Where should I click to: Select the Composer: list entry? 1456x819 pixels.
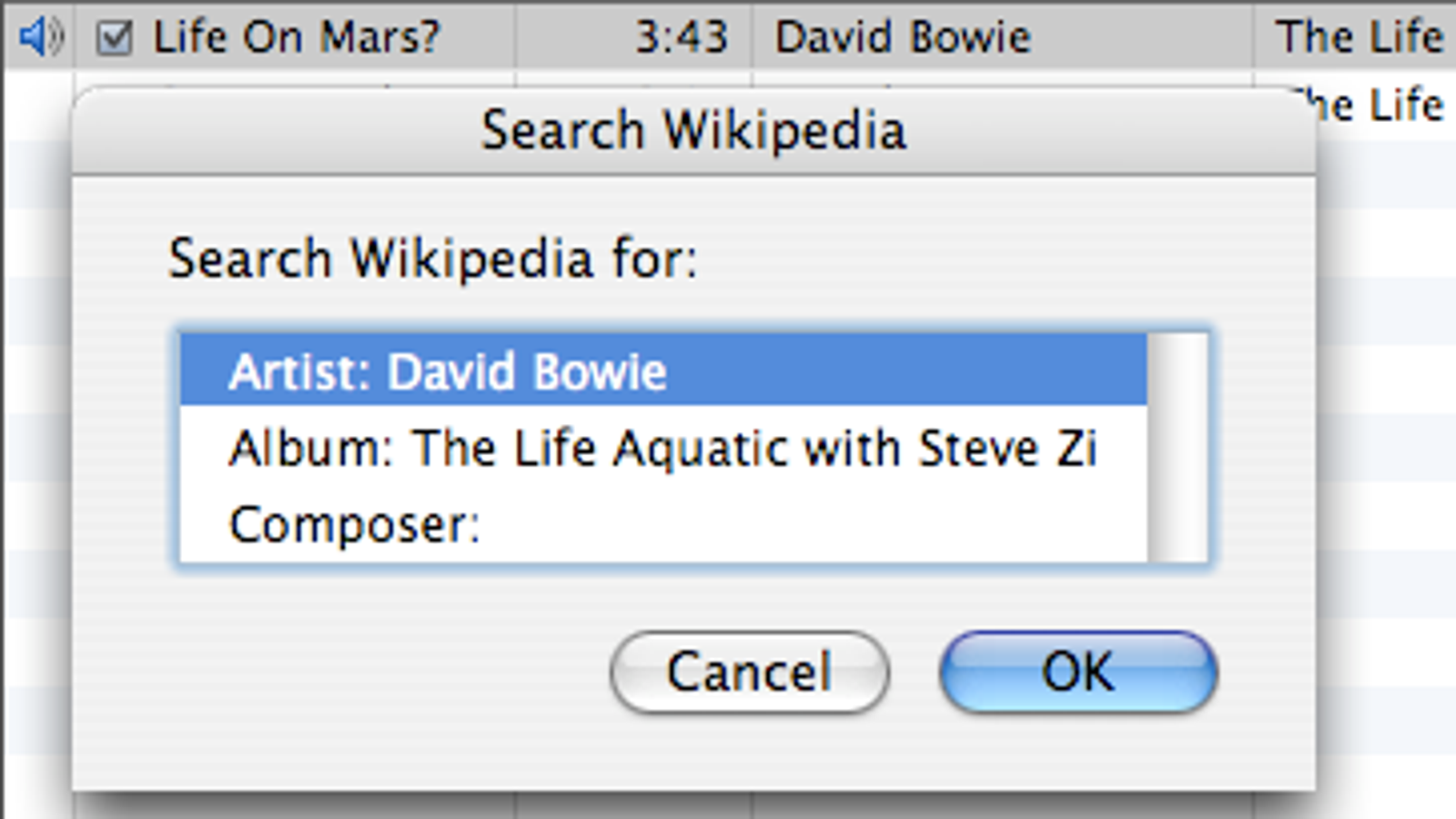(663, 524)
